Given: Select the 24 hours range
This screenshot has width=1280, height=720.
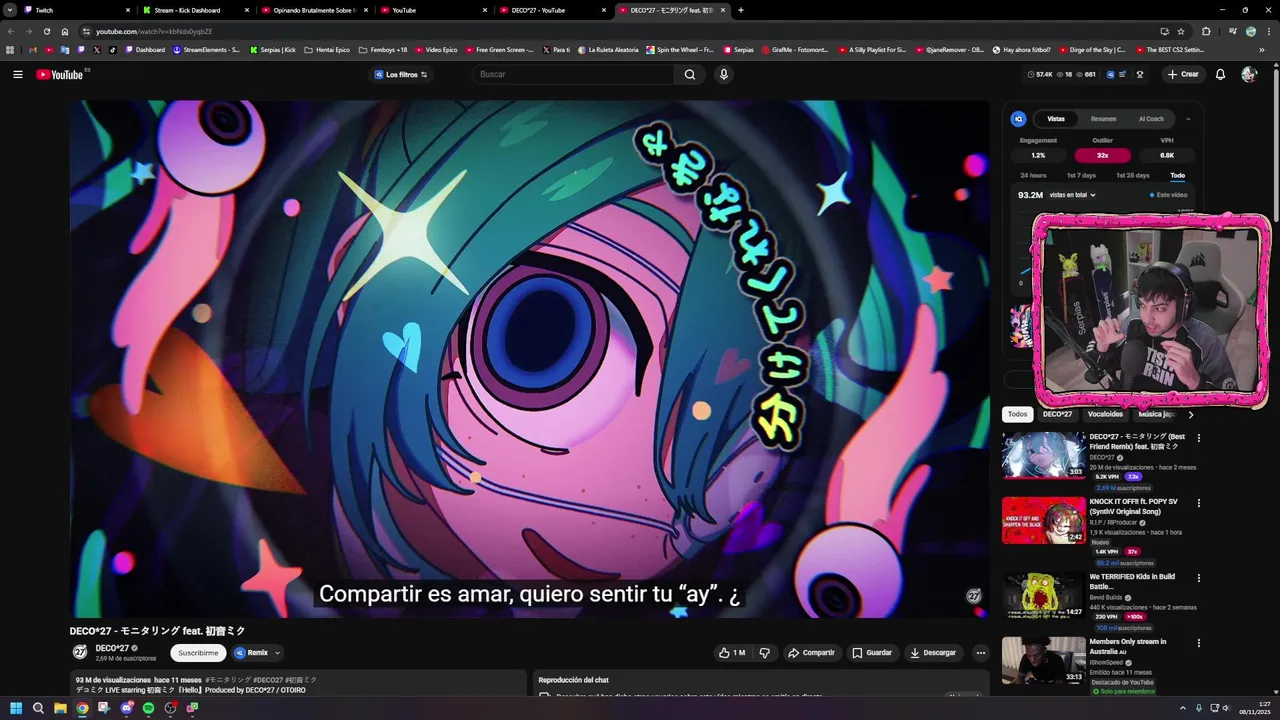Looking at the screenshot, I should pyautogui.click(x=1033, y=175).
